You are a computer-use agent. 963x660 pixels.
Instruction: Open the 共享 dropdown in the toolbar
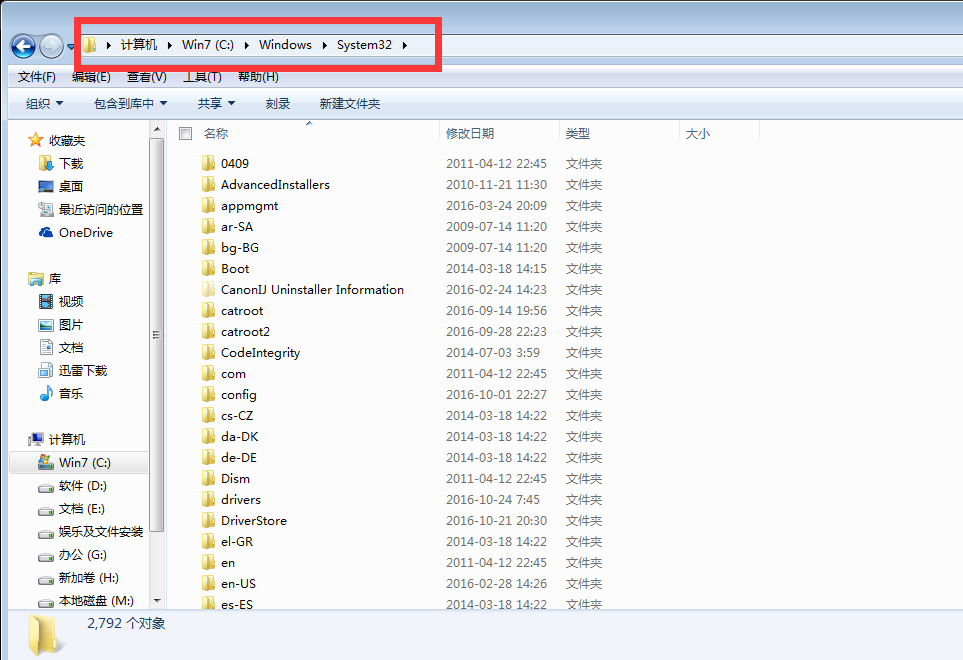click(x=216, y=104)
